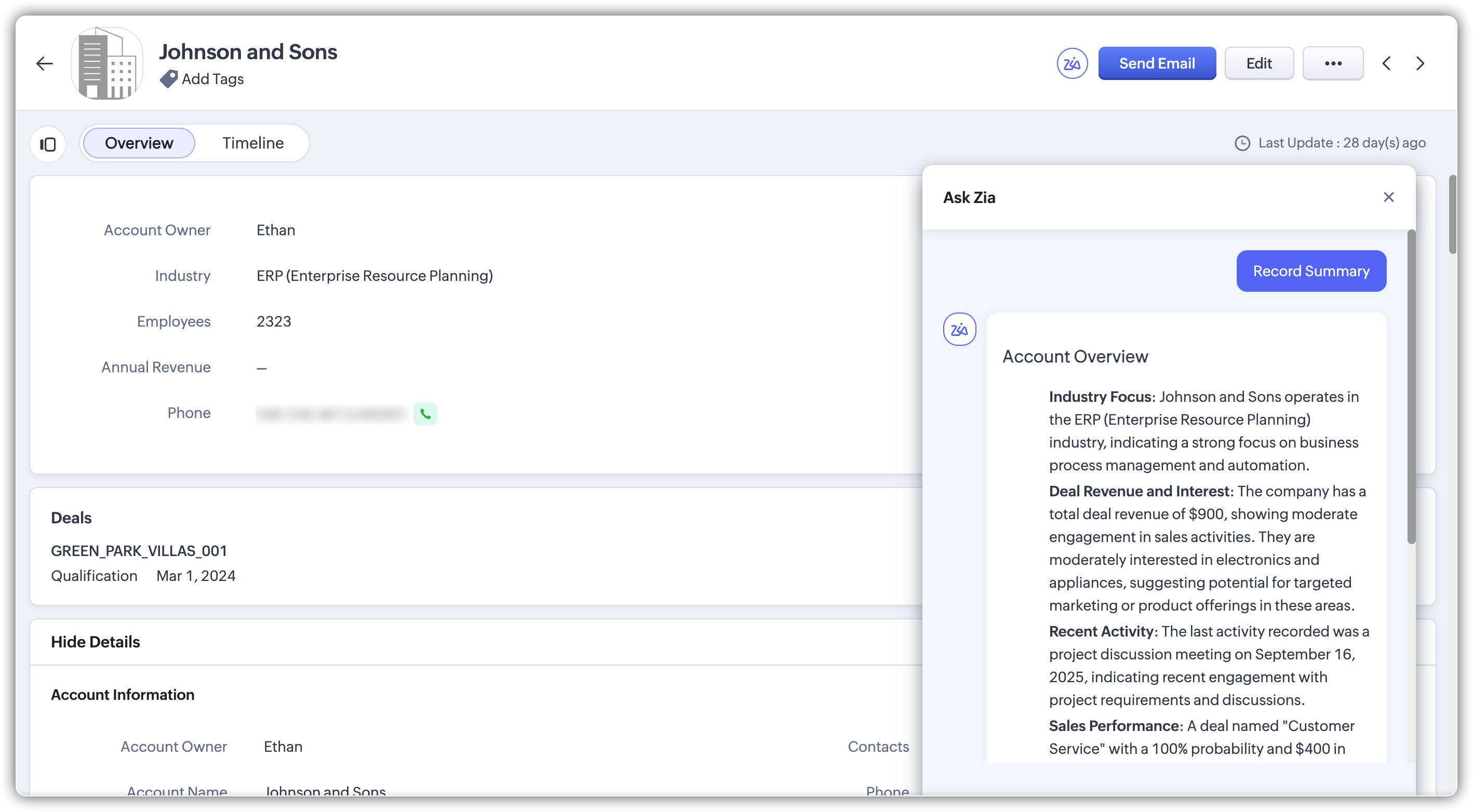The image size is (1473, 812).
Task: Open Zia assistant icon in header
Action: point(1072,63)
